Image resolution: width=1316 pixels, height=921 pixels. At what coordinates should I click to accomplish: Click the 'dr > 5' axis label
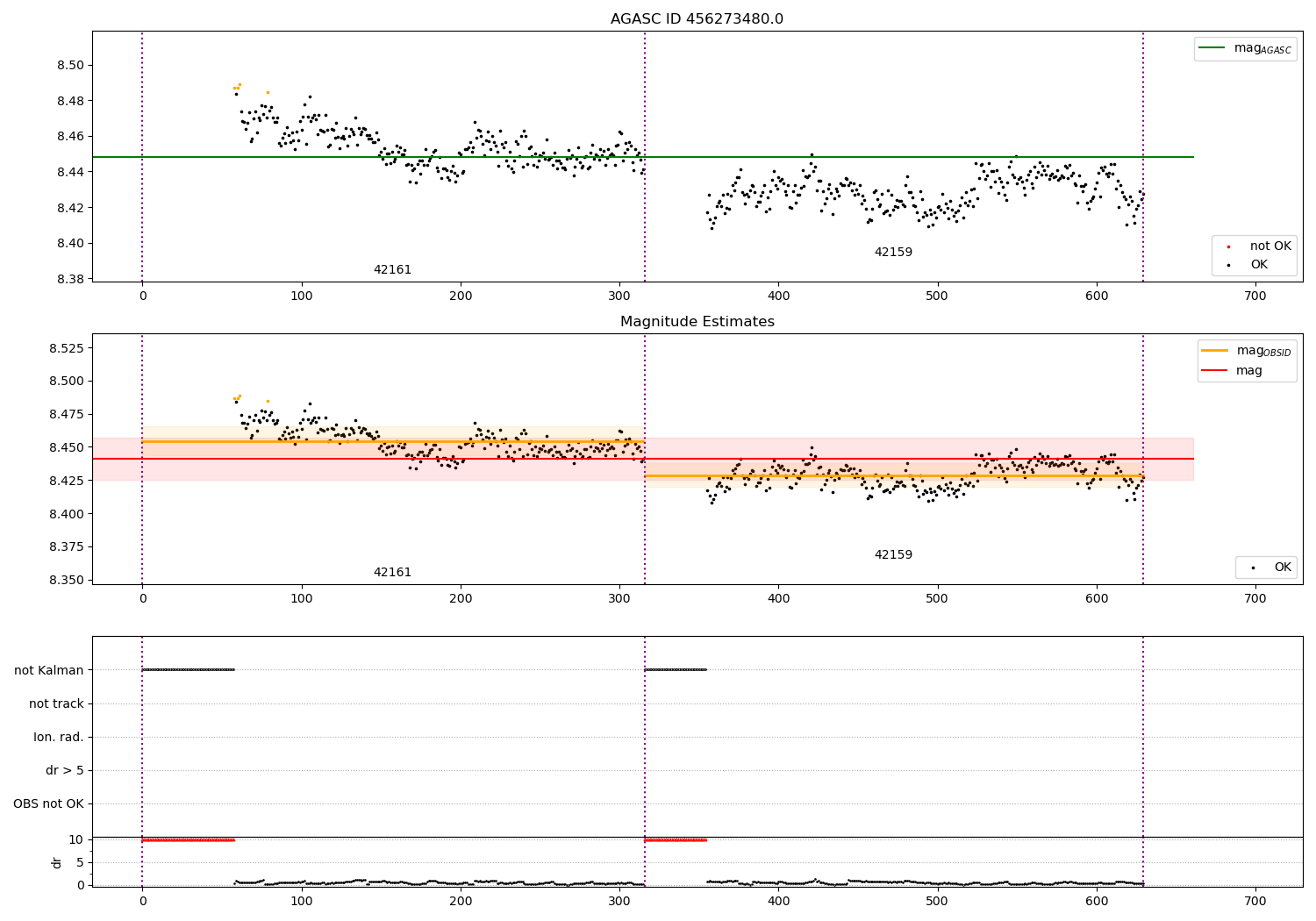pyautogui.click(x=65, y=770)
